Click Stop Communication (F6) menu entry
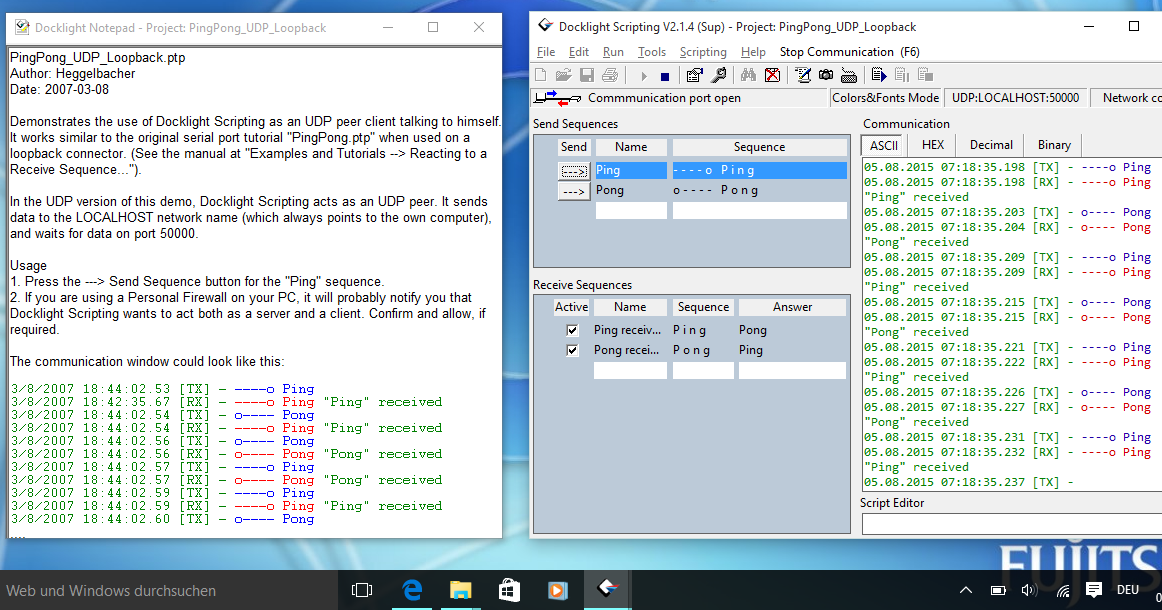Screen dimensions: 1162x610 [x=849, y=52]
